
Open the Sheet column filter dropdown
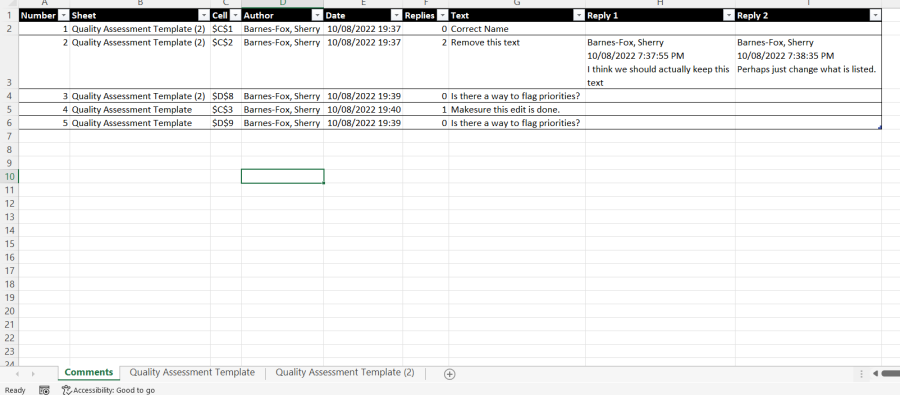(204, 16)
